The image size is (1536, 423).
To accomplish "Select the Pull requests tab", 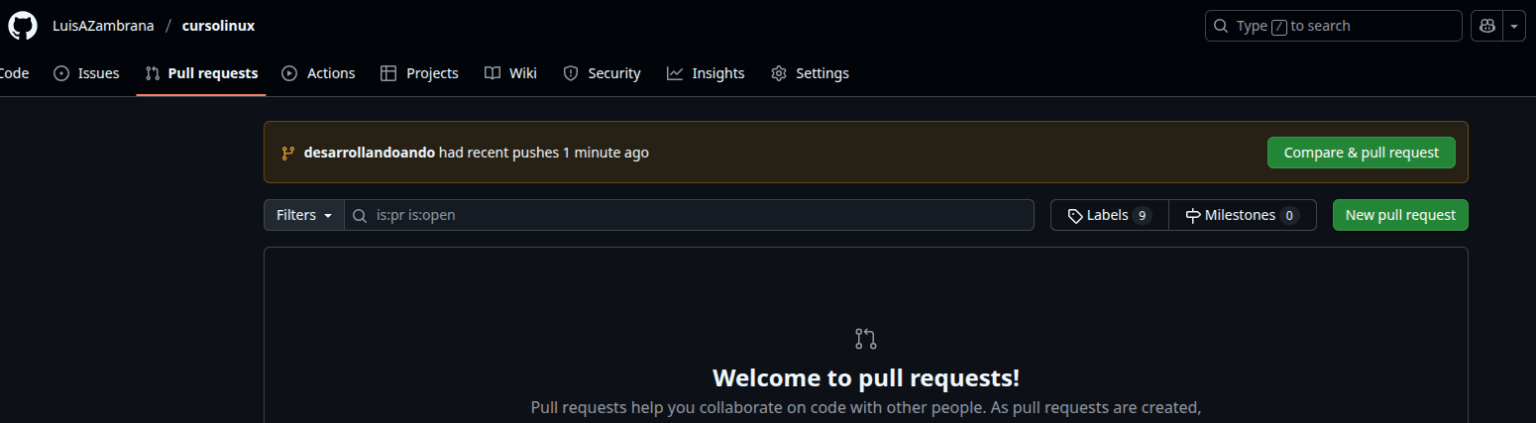I will [201, 73].
